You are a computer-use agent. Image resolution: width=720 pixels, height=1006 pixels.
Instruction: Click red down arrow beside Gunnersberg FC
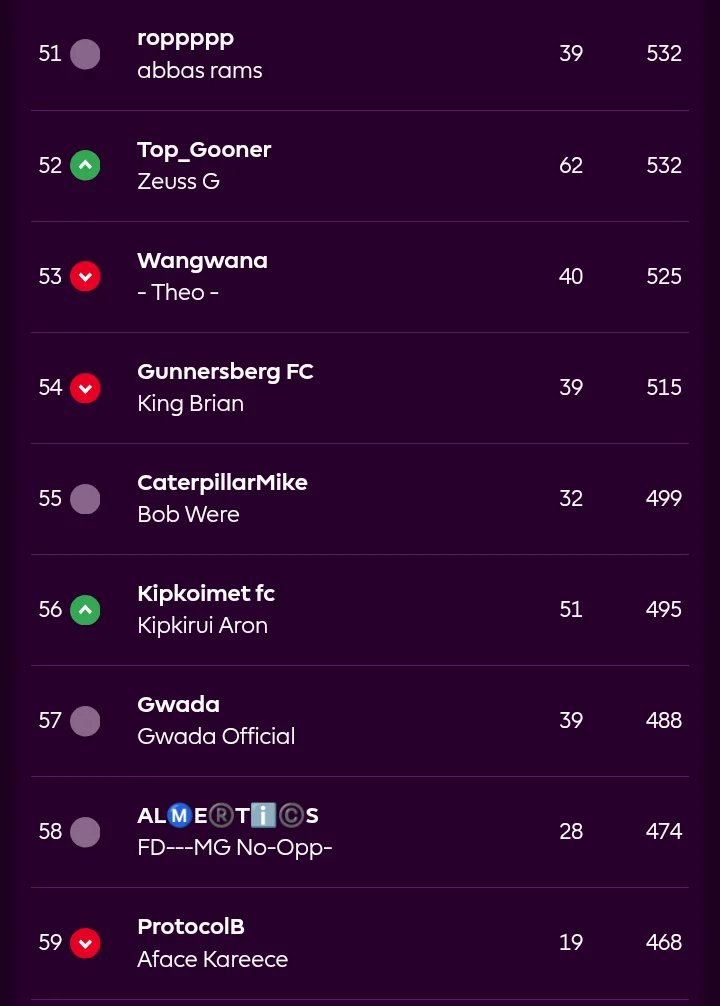(x=85, y=387)
